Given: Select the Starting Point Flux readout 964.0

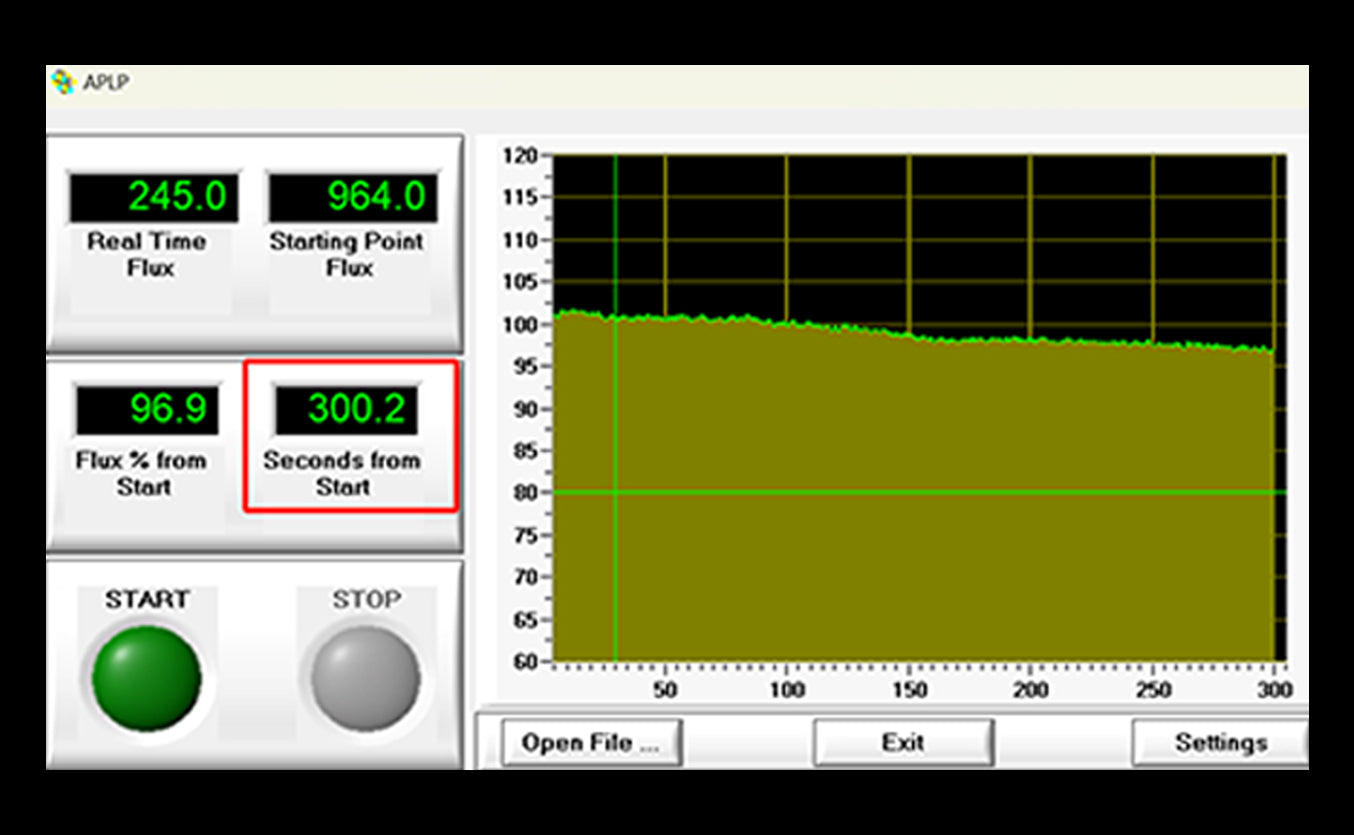Looking at the screenshot, I should pos(352,197).
